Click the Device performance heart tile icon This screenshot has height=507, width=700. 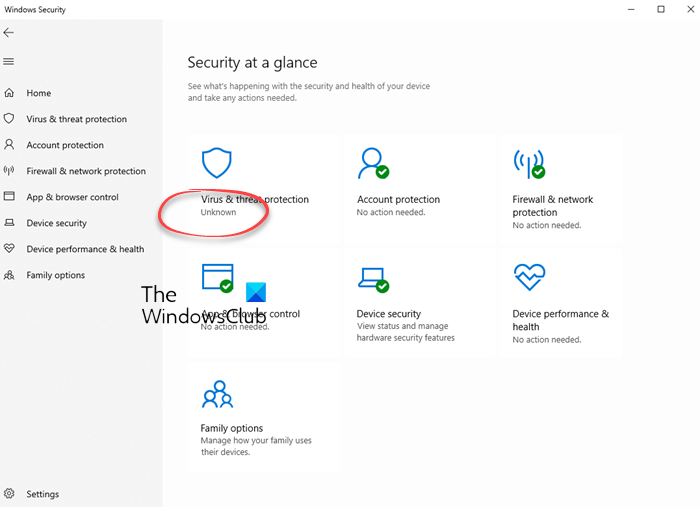[528, 277]
